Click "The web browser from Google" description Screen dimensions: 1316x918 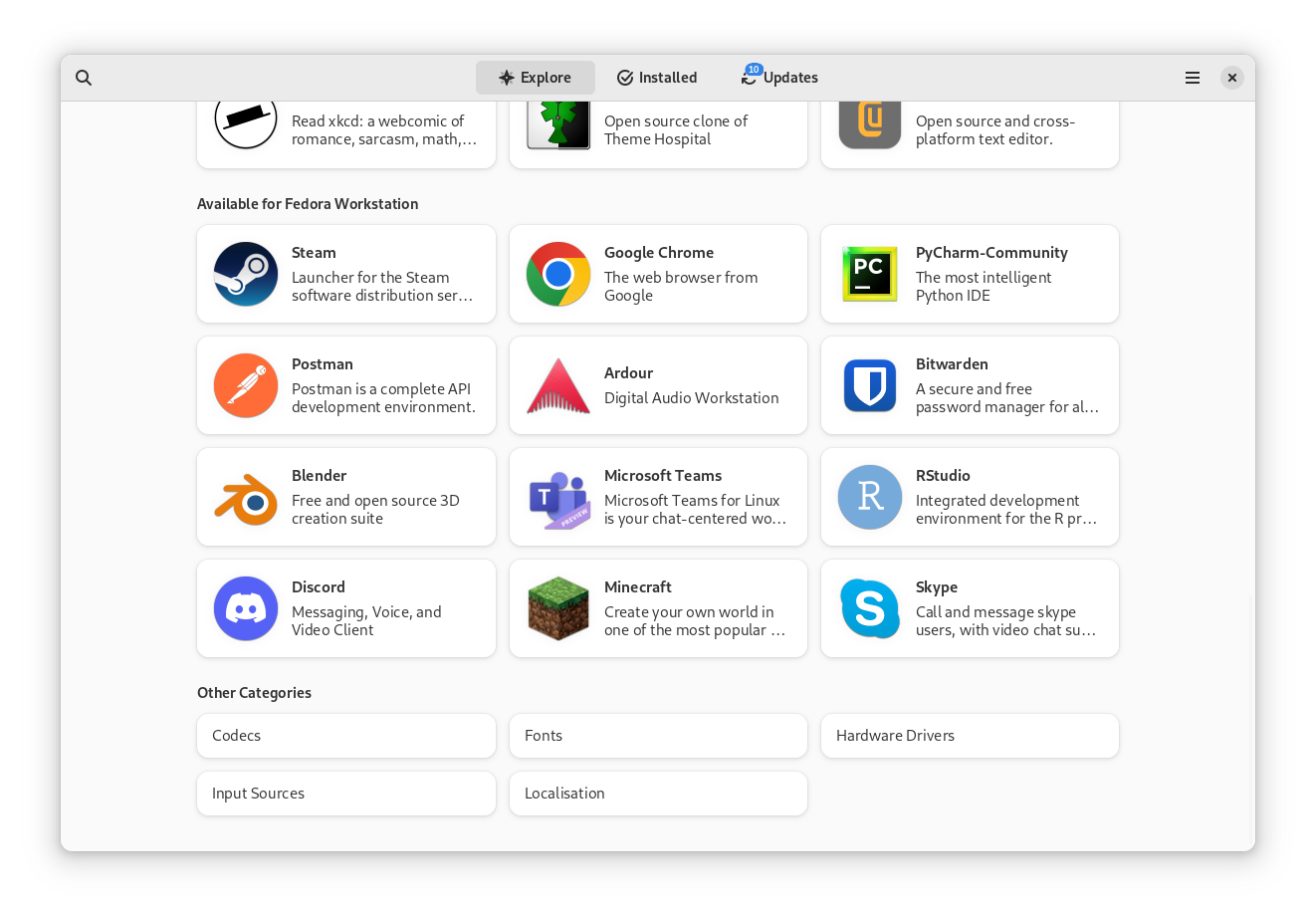[x=681, y=287]
